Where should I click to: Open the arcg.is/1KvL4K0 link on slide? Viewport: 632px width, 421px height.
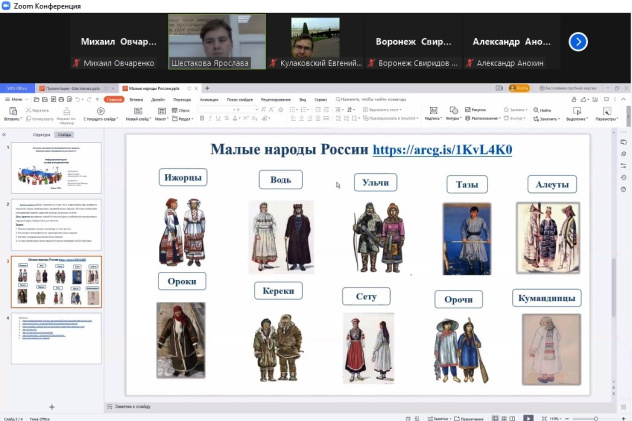442,150
